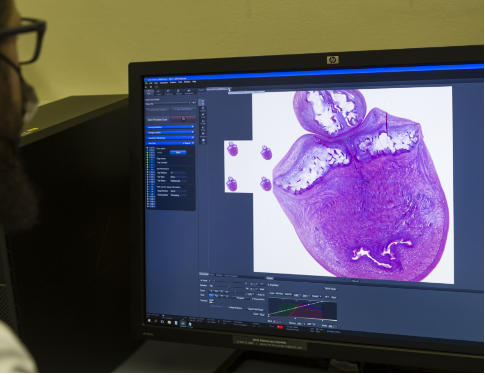
Task: Click the green indicator in the status bar
Action: point(270,326)
